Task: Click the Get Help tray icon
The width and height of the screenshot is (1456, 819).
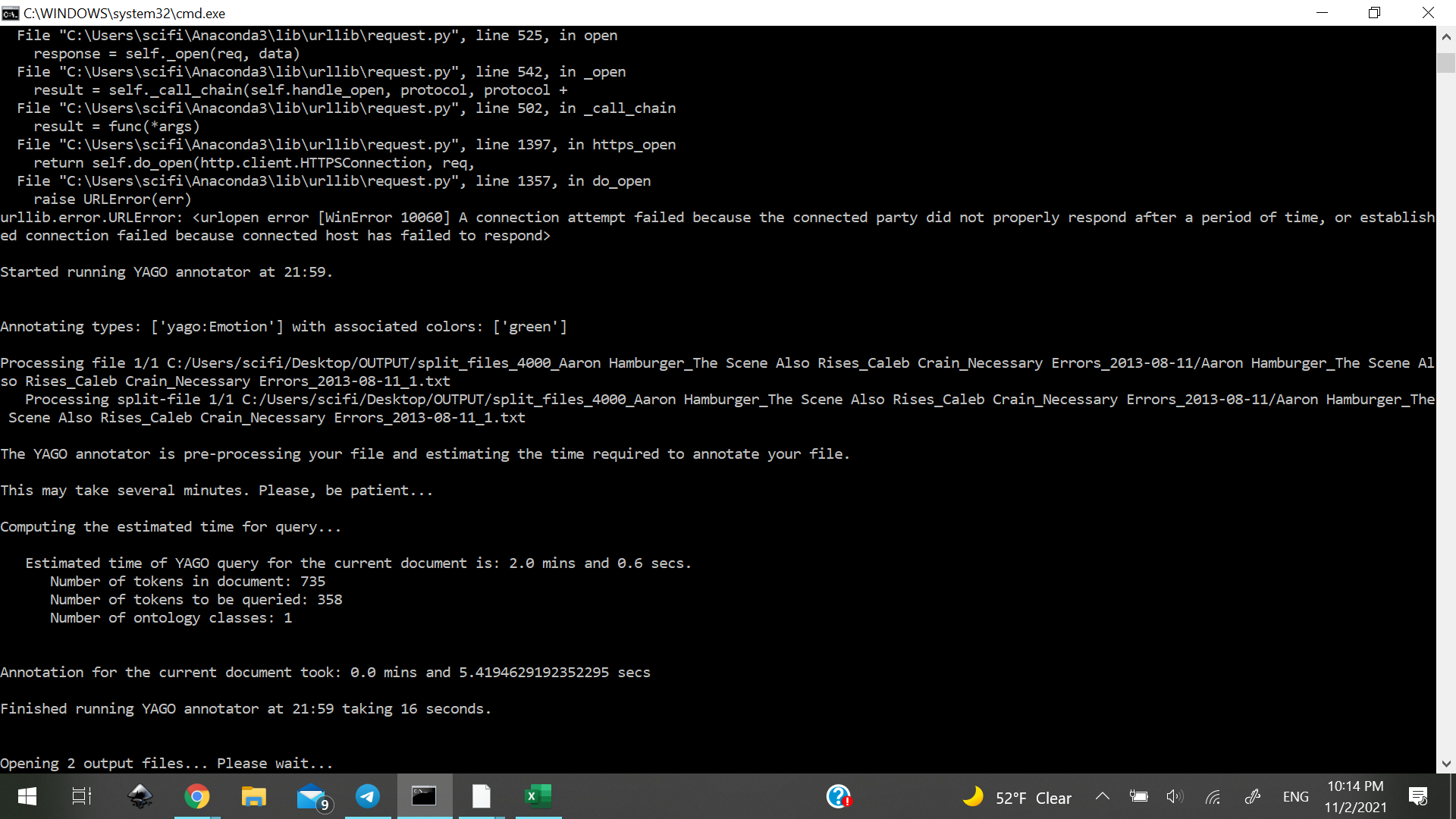Action: pos(839,796)
